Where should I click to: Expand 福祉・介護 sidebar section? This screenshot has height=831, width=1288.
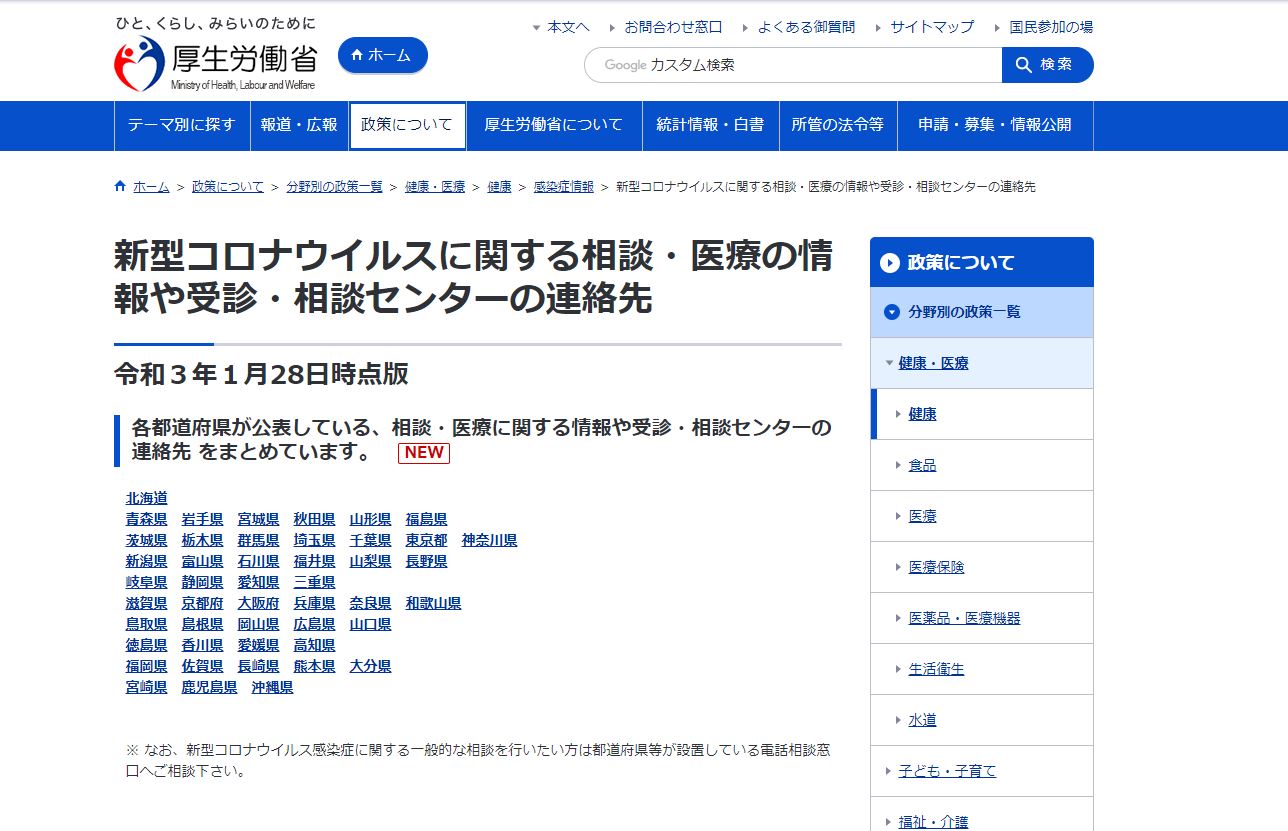click(x=933, y=822)
